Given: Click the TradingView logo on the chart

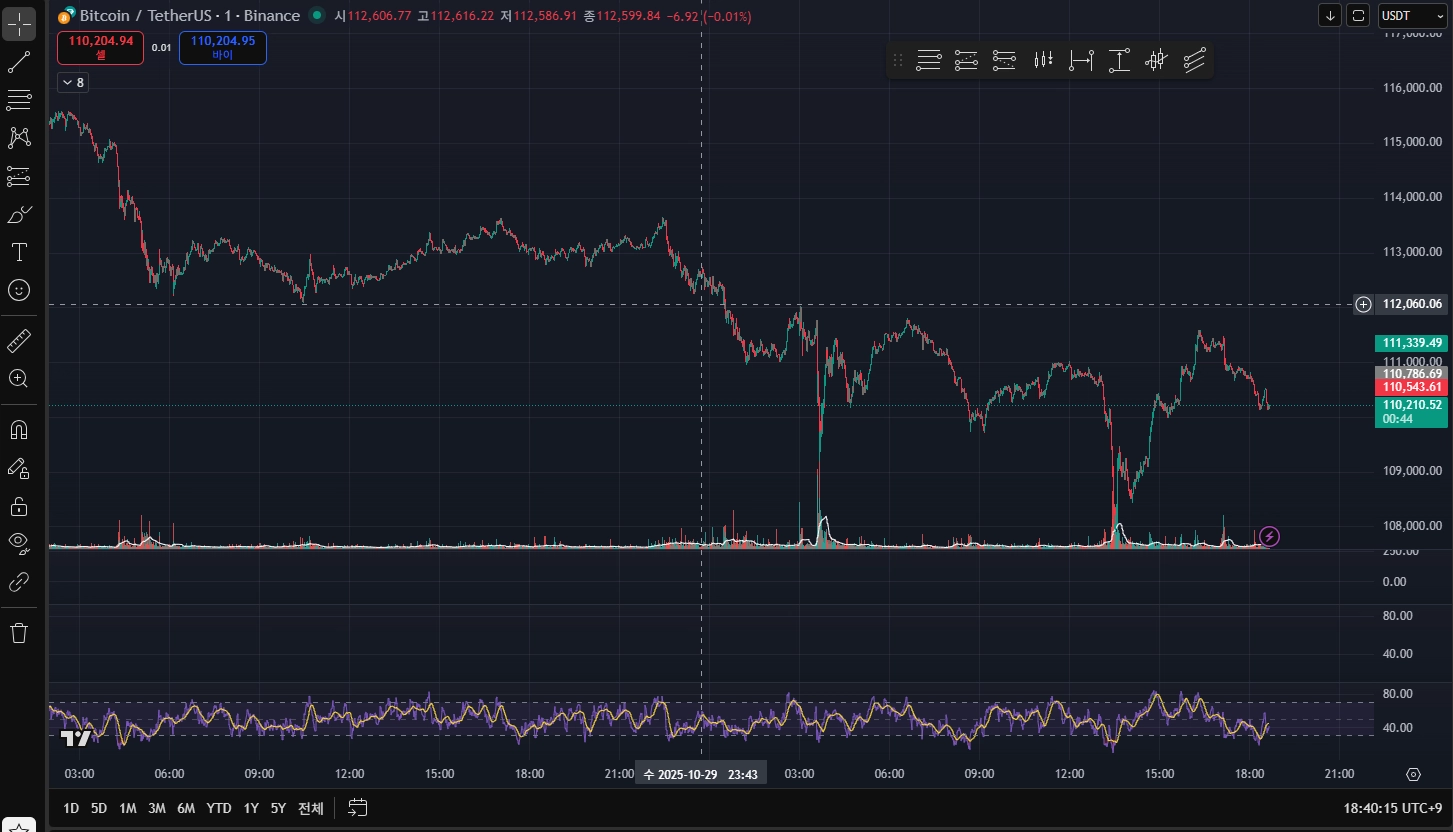Looking at the screenshot, I should (x=76, y=738).
